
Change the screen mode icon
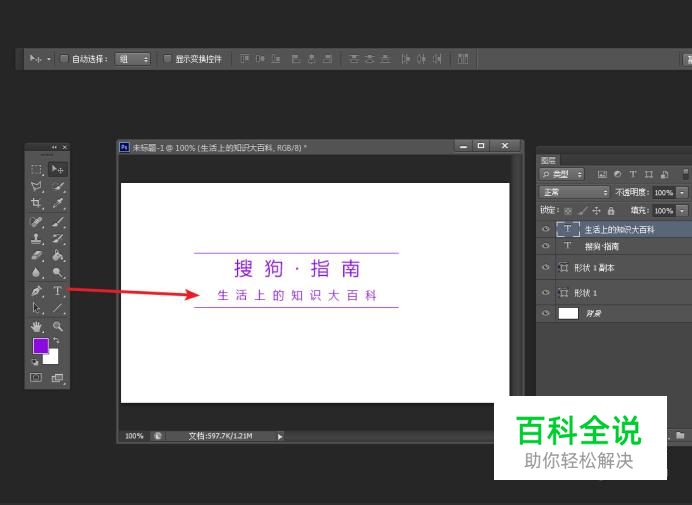(x=57, y=378)
